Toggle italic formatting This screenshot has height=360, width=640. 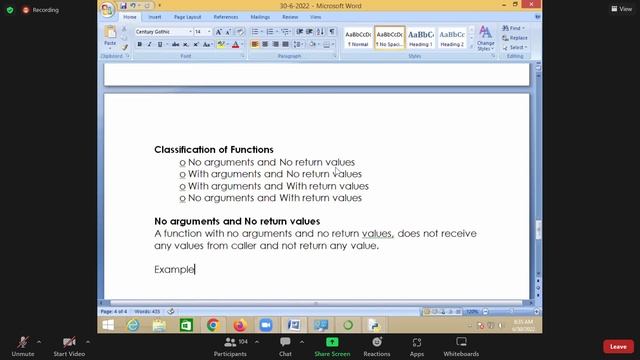tap(149, 44)
